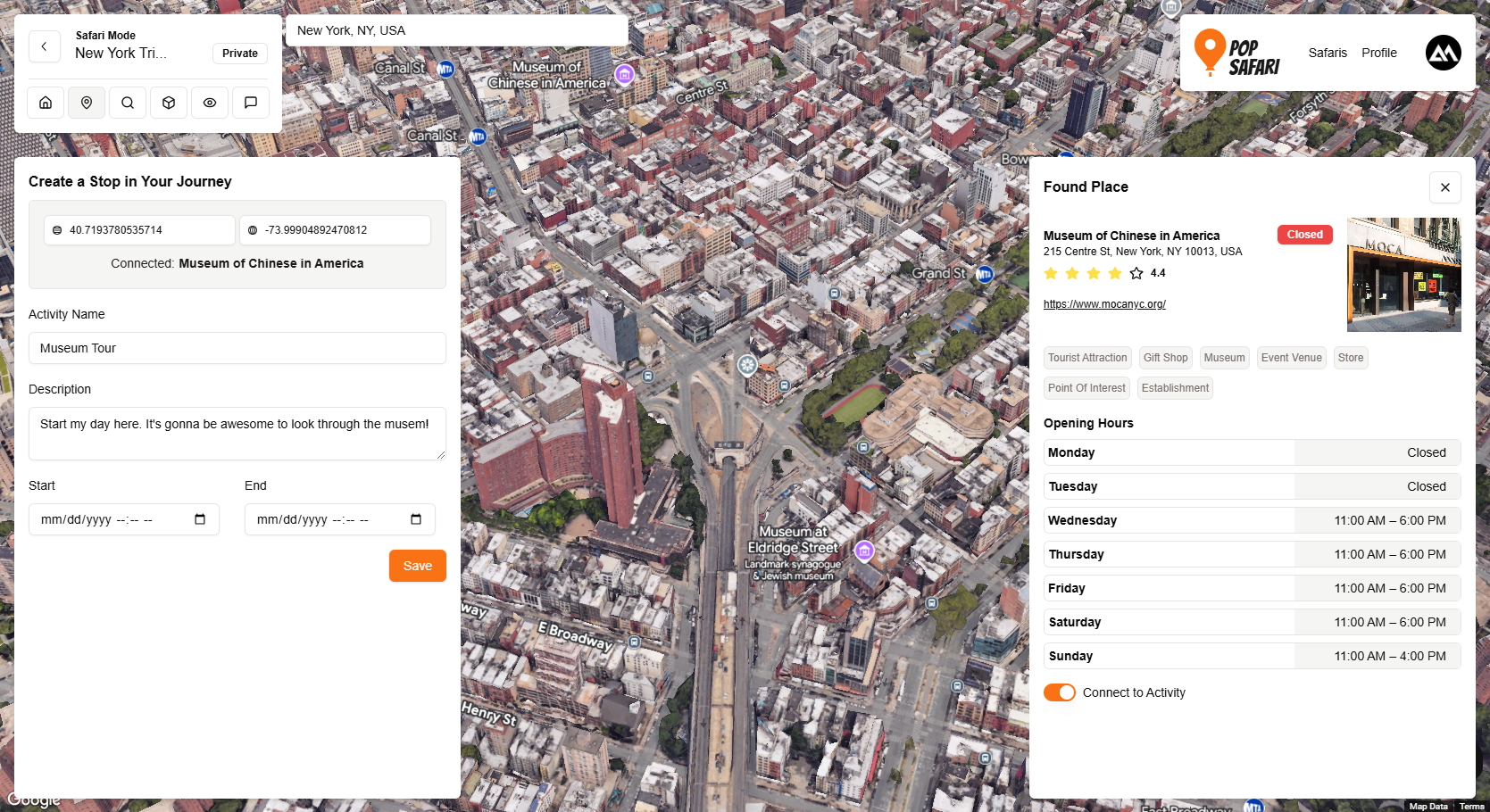Open the comment bubble tool

(x=250, y=102)
